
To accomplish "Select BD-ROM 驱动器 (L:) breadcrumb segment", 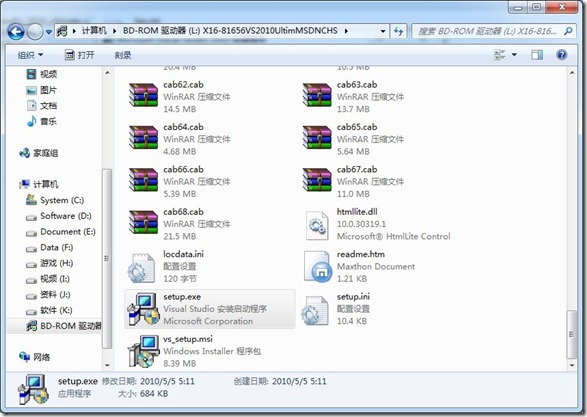I will [x=230, y=31].
